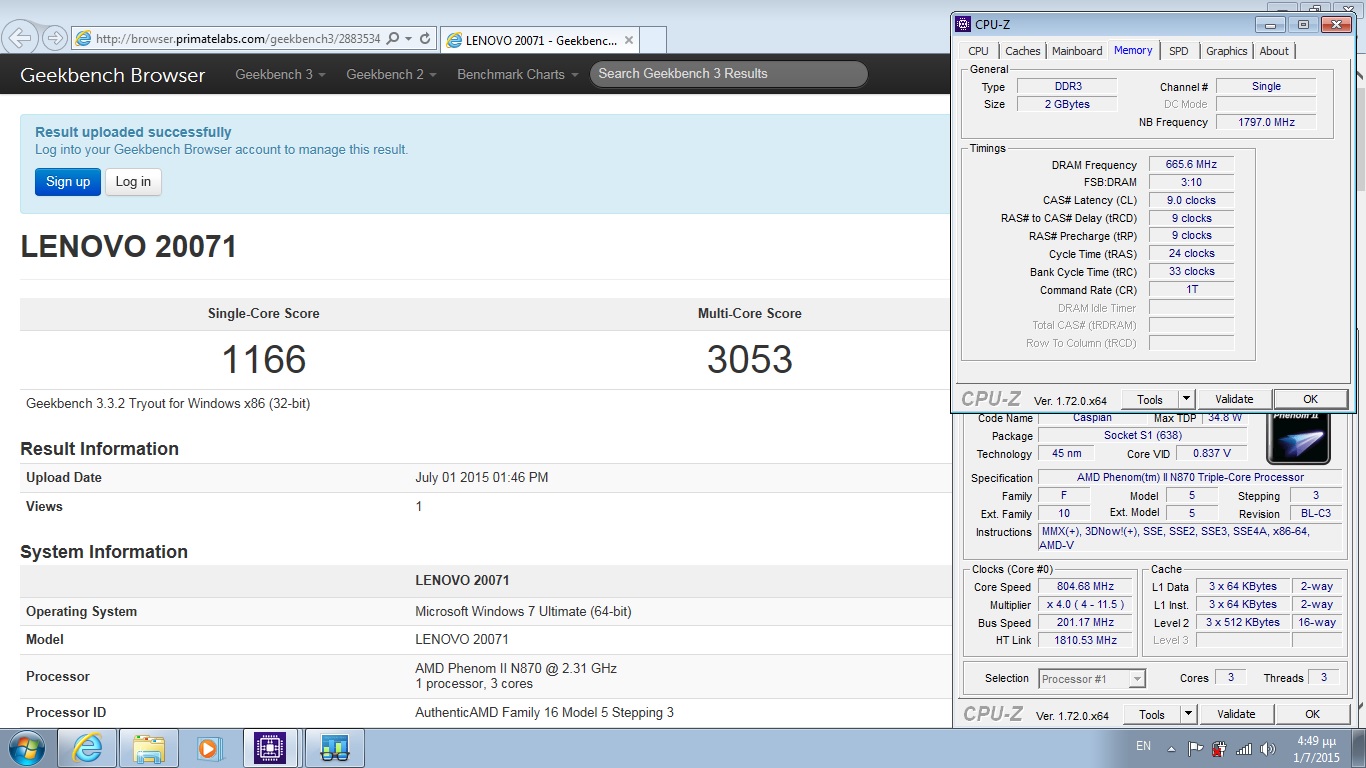Click the CAS# Latency value 9.0 clocks
Screen dimensions: 1366x768
coord(1190,200)
